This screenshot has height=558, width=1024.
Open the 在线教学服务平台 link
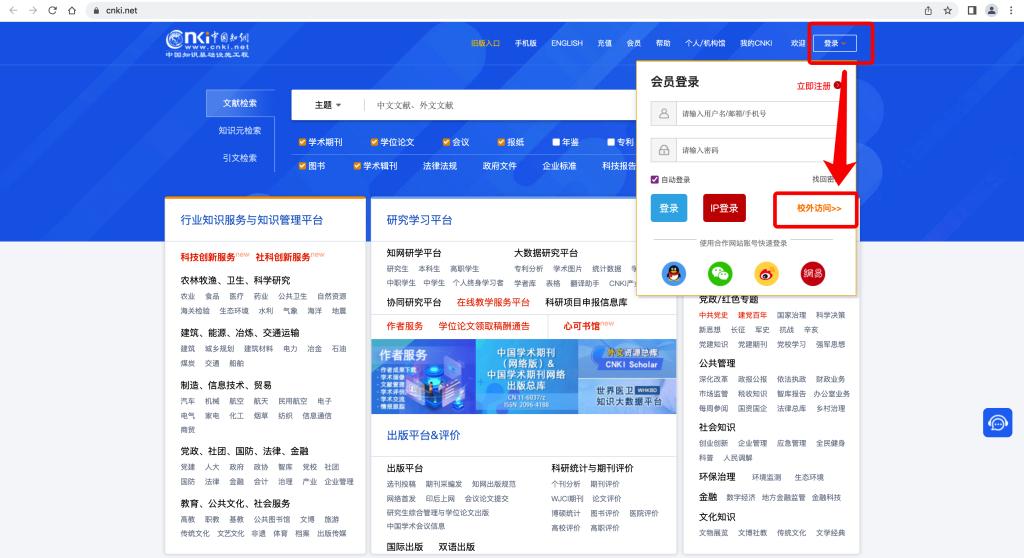click(493, 303)
